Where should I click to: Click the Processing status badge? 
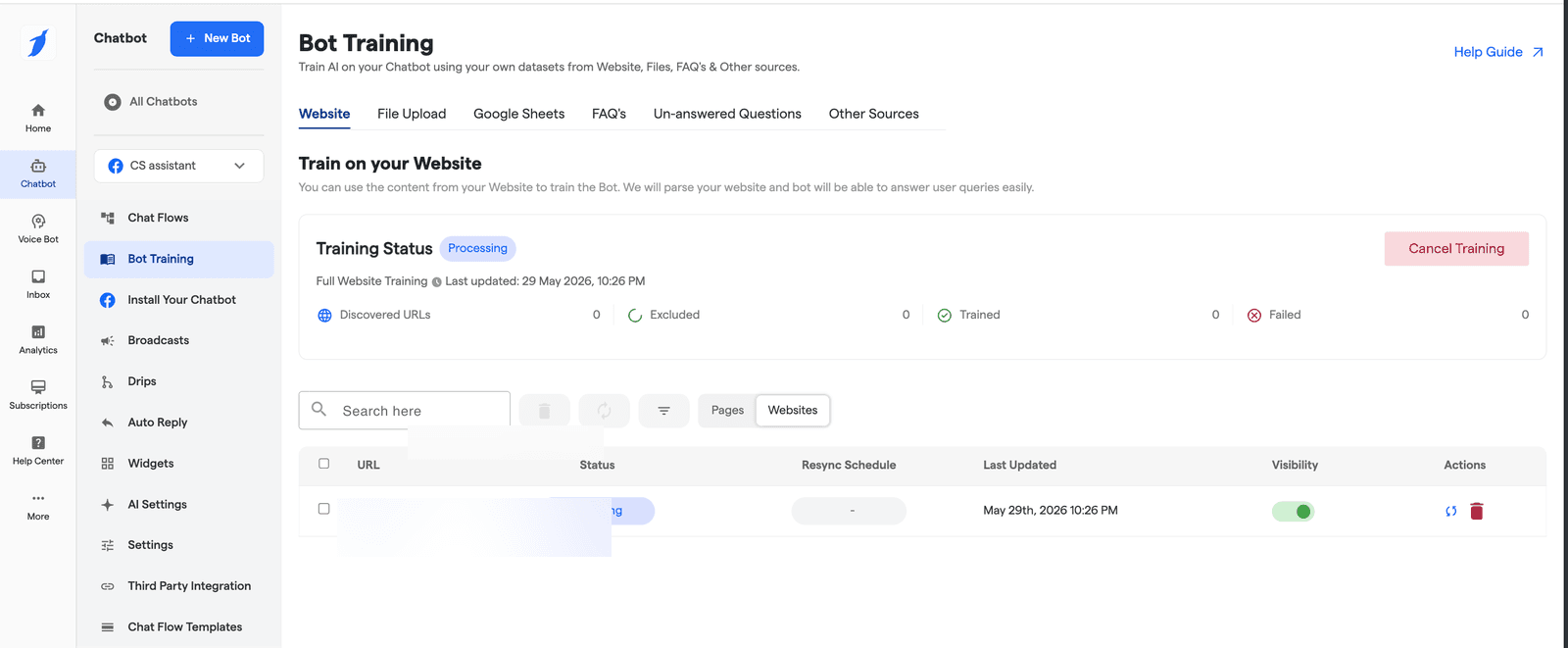click(477, 249)
